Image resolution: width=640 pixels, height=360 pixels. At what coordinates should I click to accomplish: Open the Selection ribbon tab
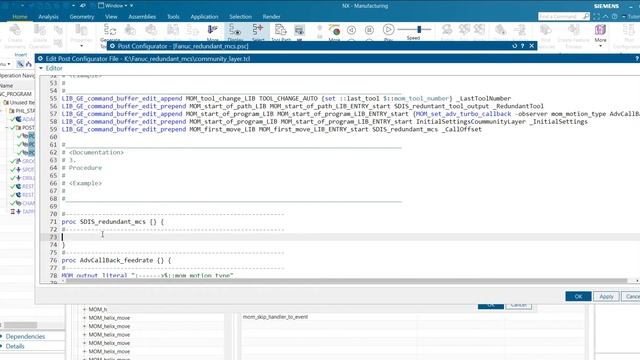tap(240, 17)
